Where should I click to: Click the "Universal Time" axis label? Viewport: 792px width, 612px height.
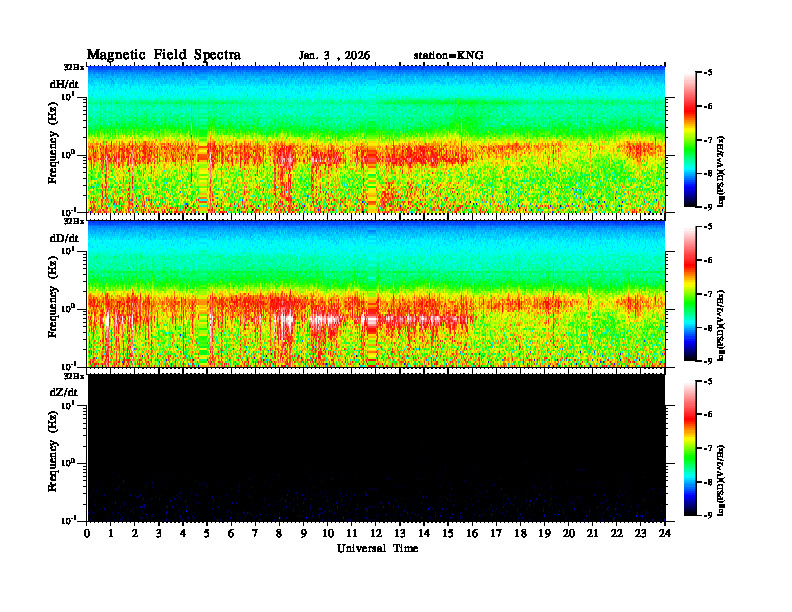378,548
